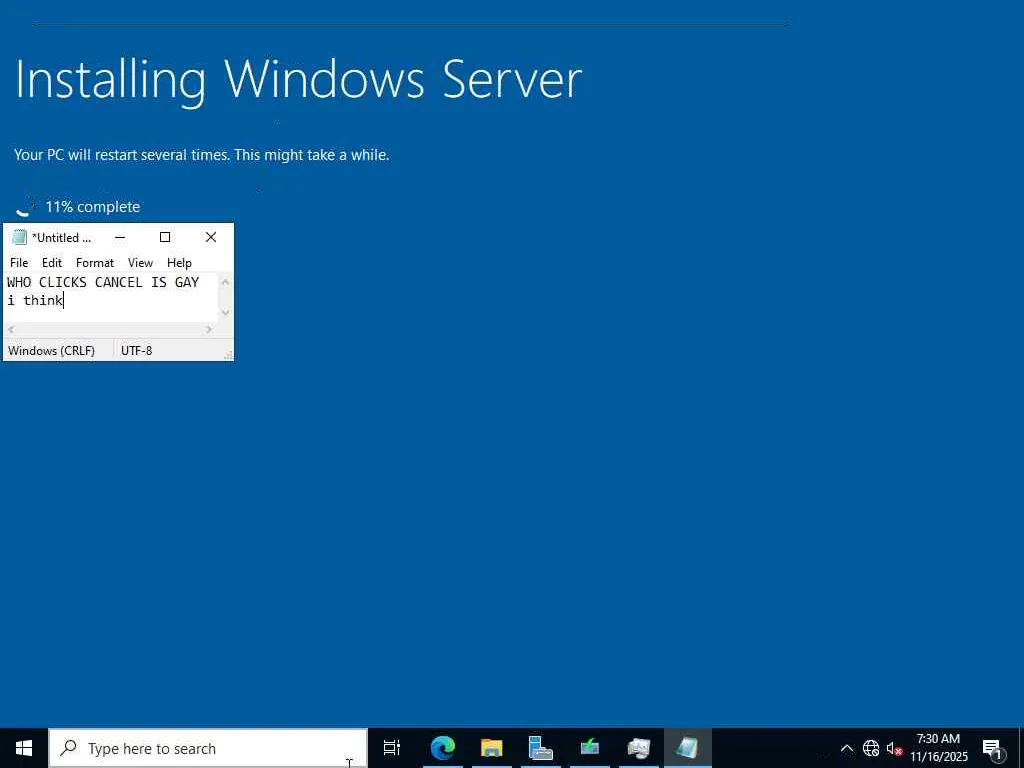
Task: Click the Notepad icon in the title bar
Action: 19,237
